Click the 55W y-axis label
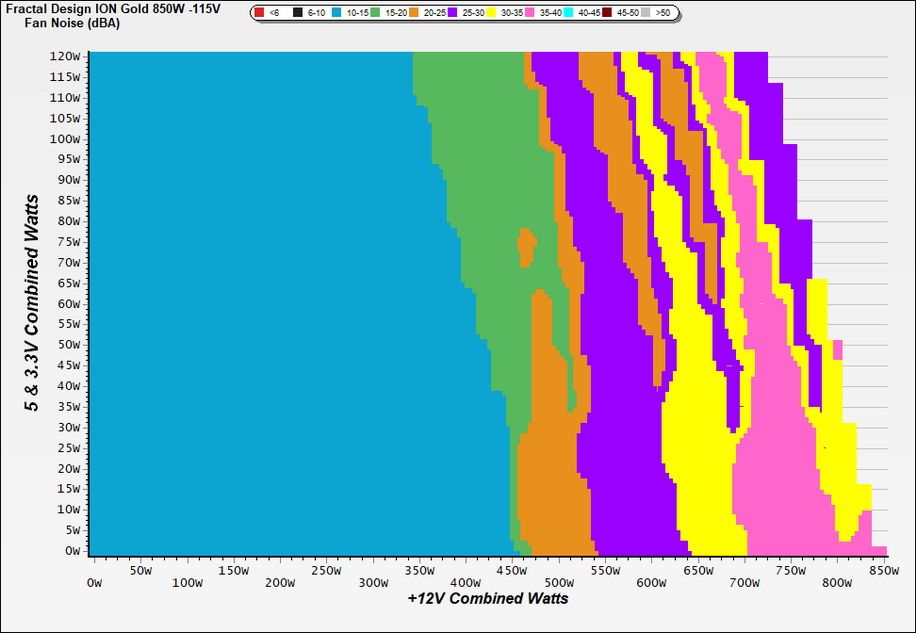The image size is (916, 633). coord(68,324)
